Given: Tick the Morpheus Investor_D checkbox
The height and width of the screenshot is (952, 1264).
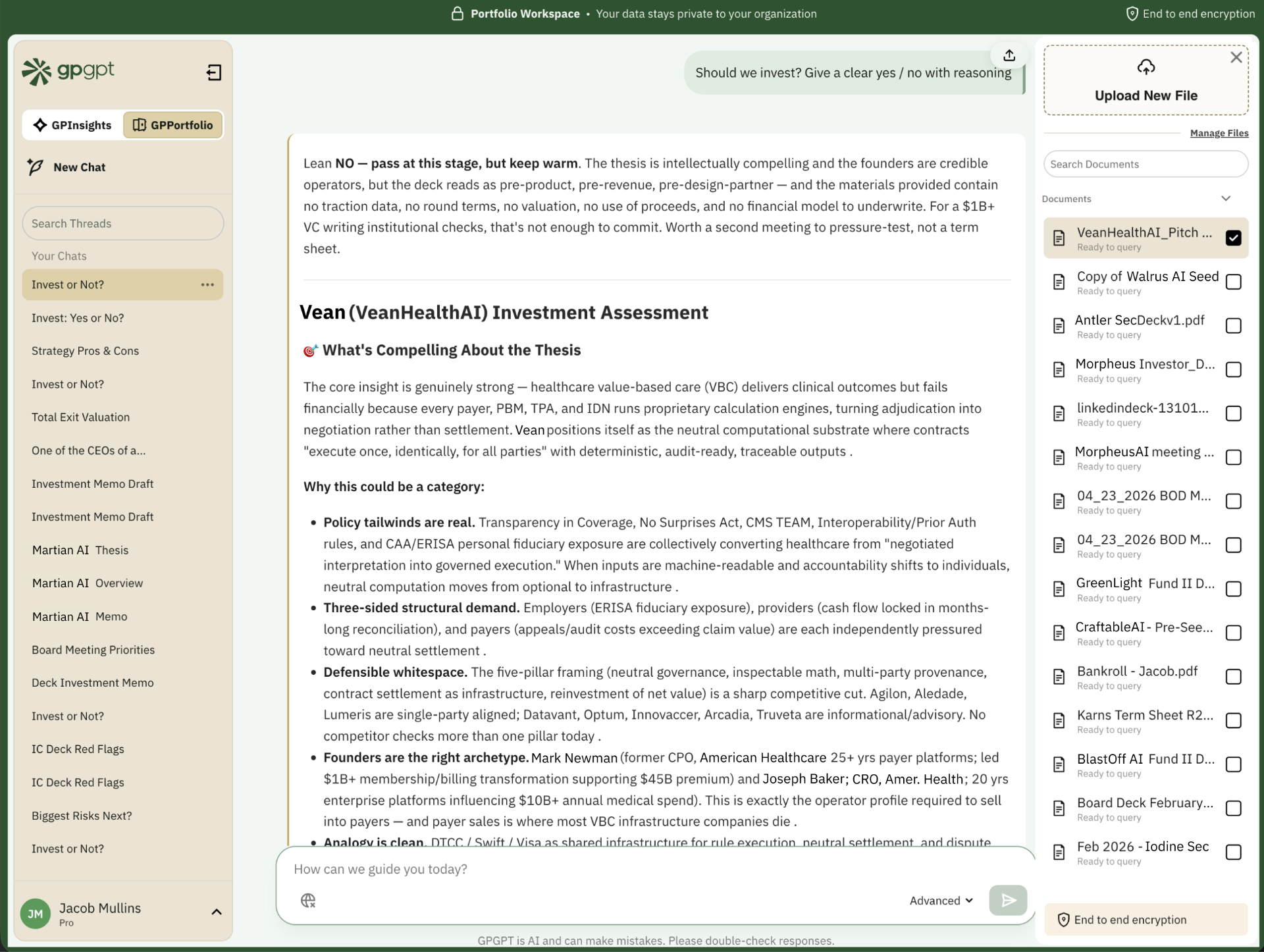Looking at the screenshot, I should coord(1234,369).
